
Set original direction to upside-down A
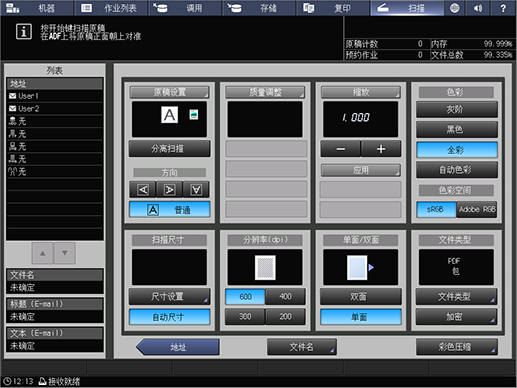[196, 190]
